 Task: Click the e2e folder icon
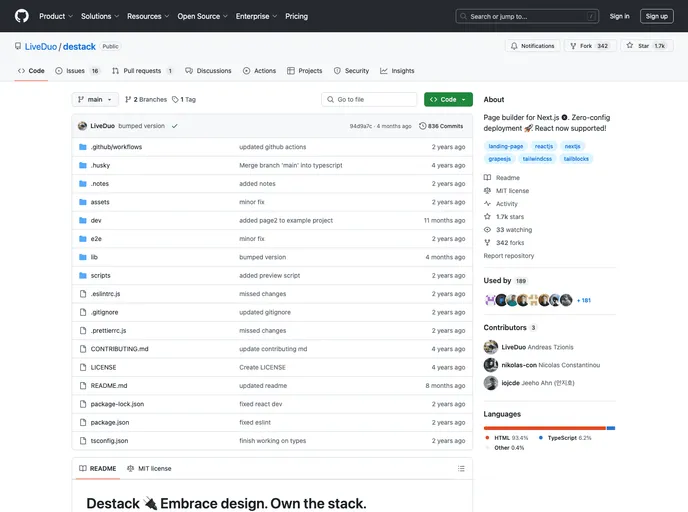click(82, 239)
